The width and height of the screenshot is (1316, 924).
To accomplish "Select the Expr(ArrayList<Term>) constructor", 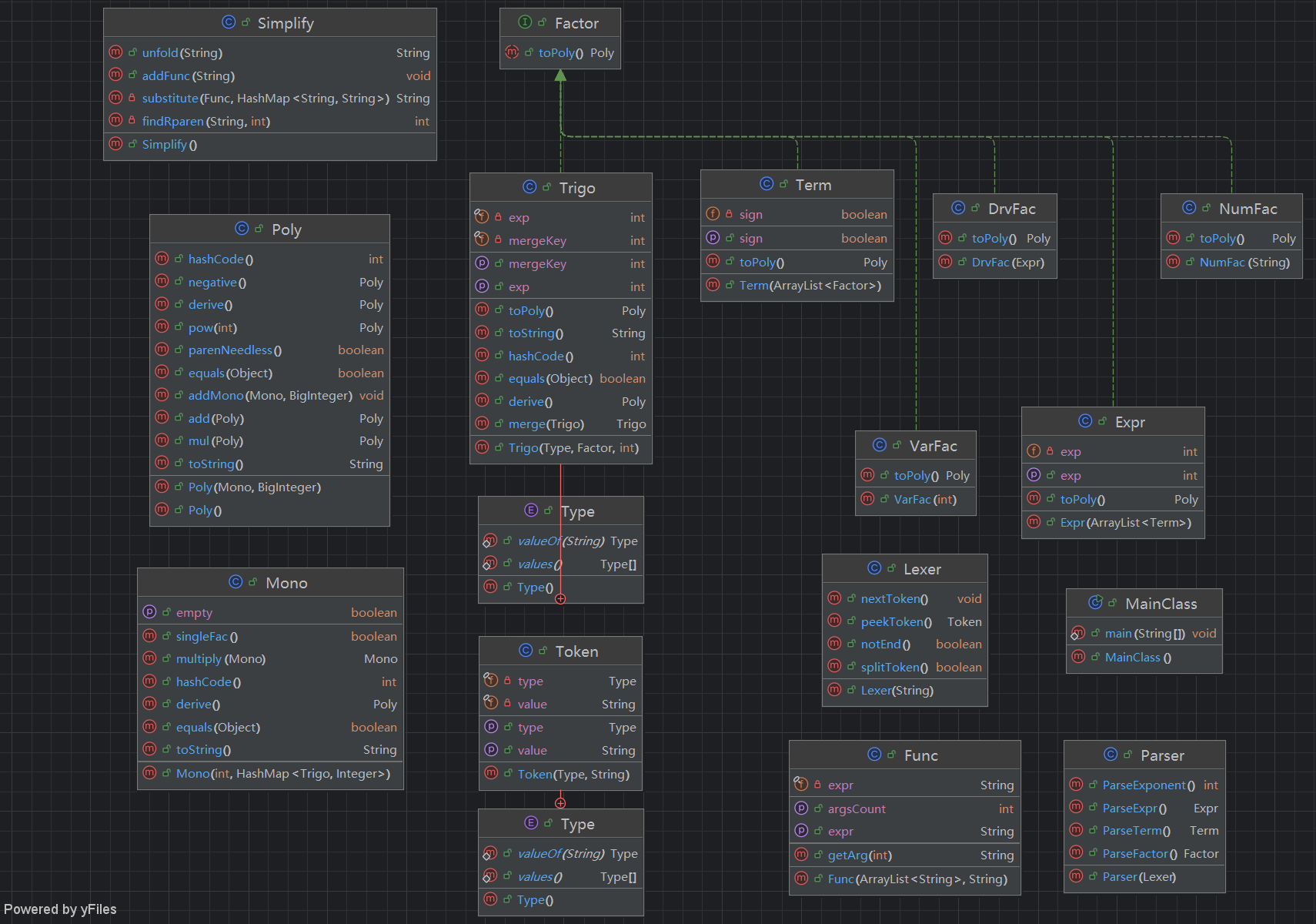I will pyautogui.click(x=1125, y=523).
